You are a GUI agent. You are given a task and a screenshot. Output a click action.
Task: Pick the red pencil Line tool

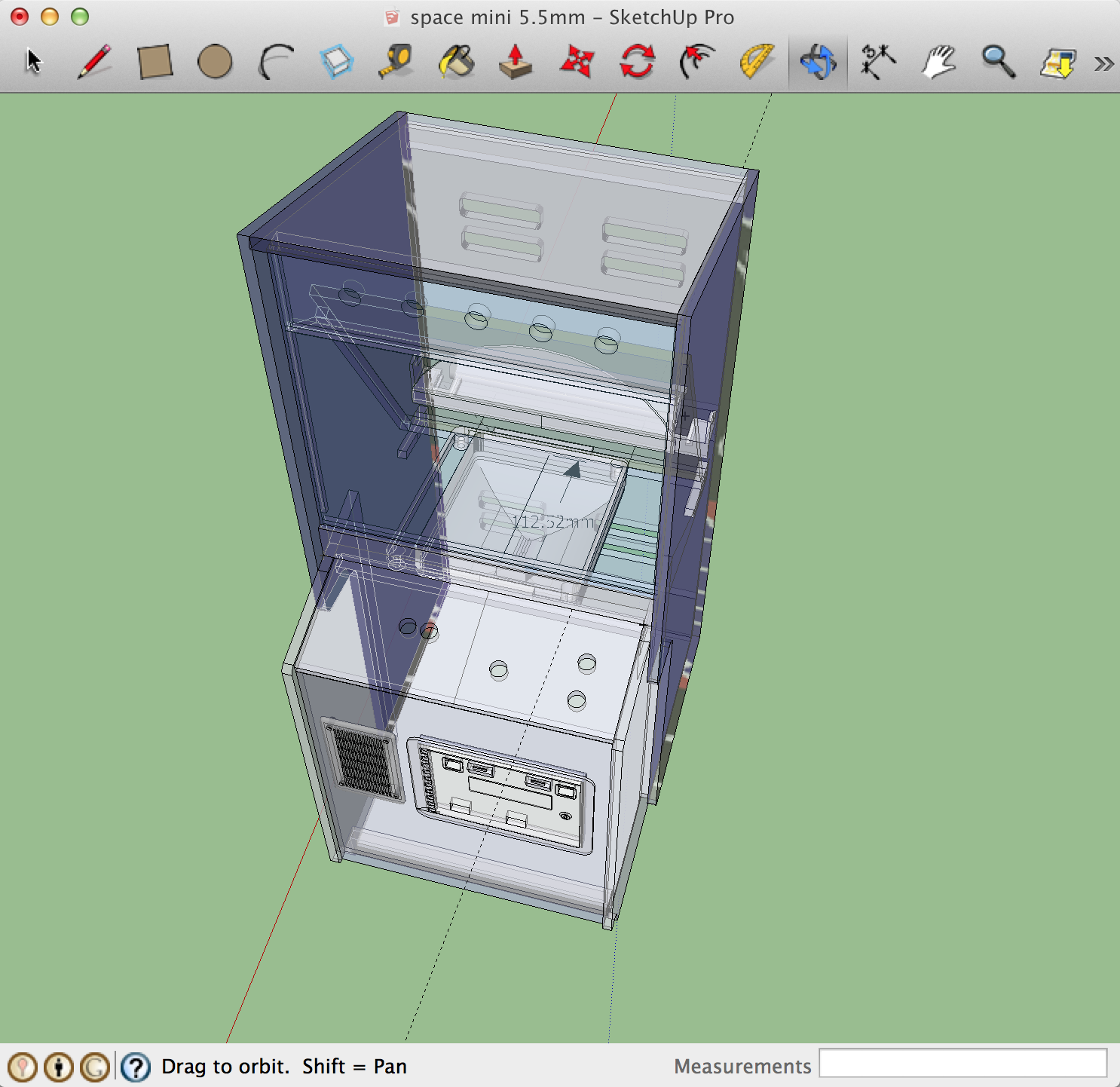pos(94,61)
